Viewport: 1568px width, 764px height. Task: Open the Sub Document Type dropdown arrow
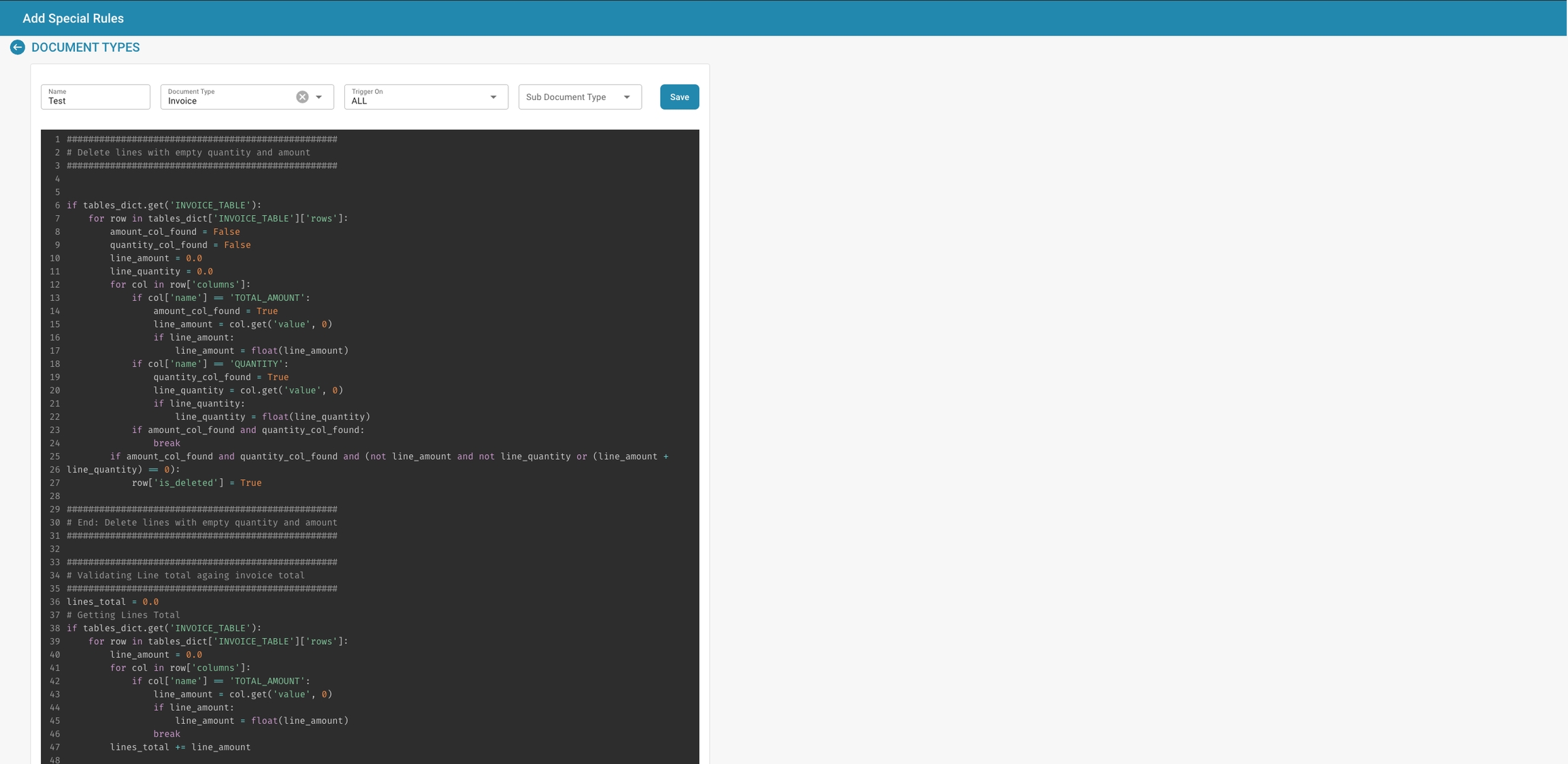[627, 97]
